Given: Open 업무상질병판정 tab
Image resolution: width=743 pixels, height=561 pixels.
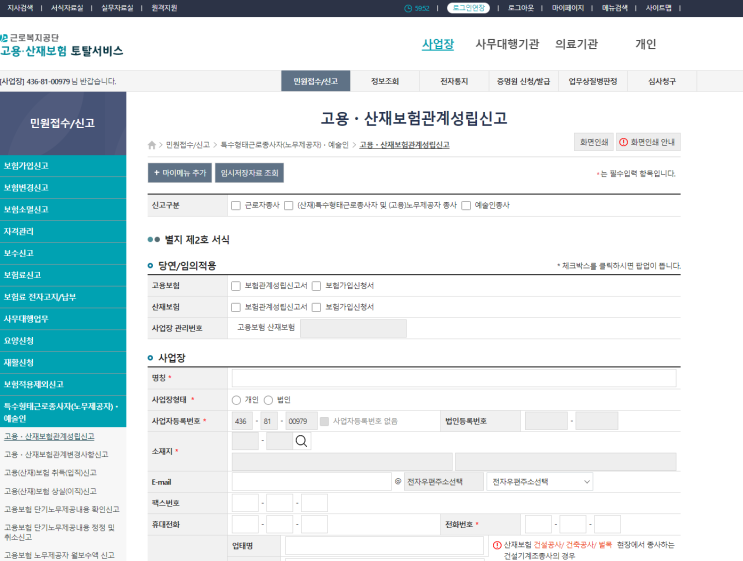Looking at the screenshot, I should 593,81.
